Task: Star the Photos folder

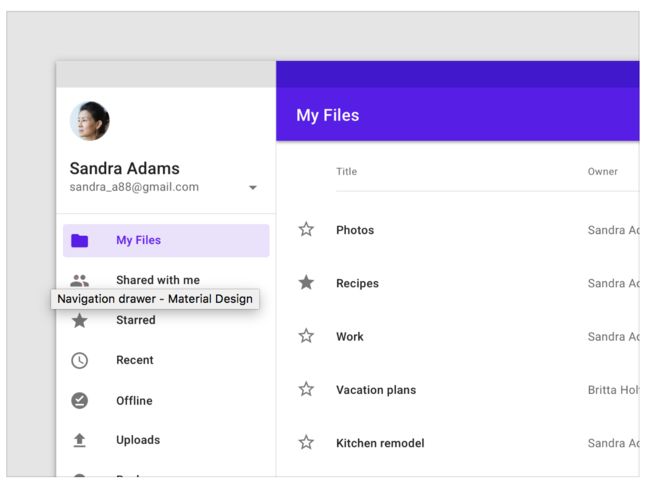Action: [x=306, y=229]
